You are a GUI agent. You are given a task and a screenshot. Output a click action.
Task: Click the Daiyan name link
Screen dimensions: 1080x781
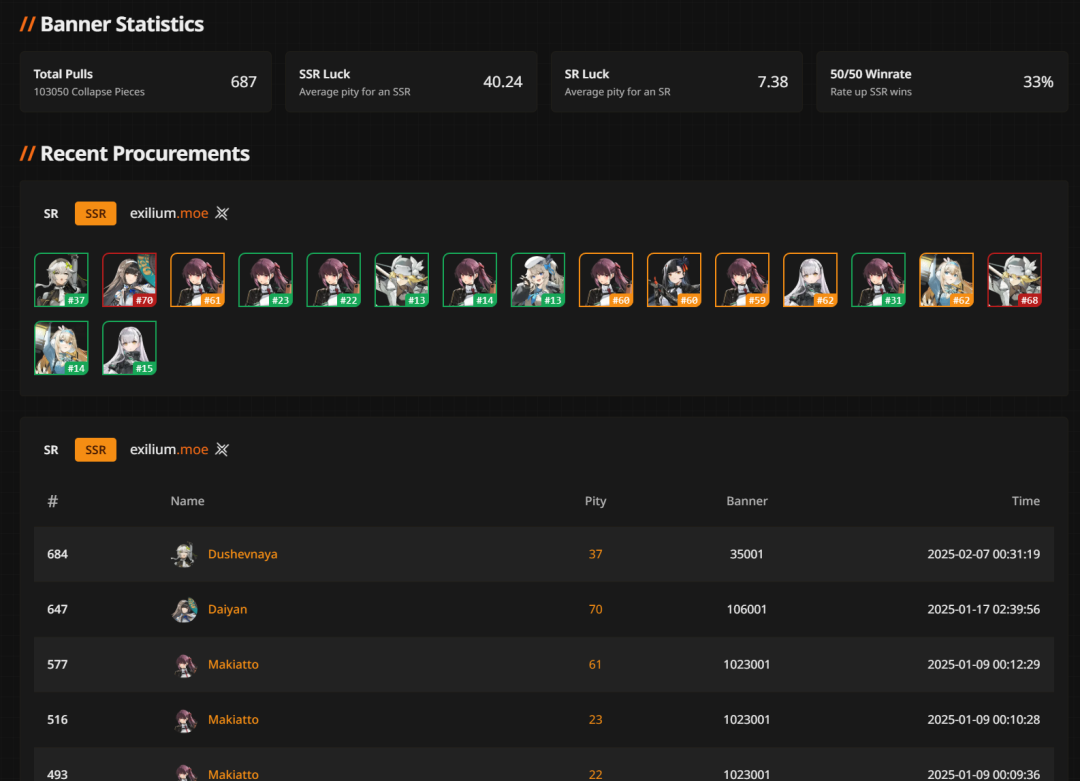tap(227, 610)
